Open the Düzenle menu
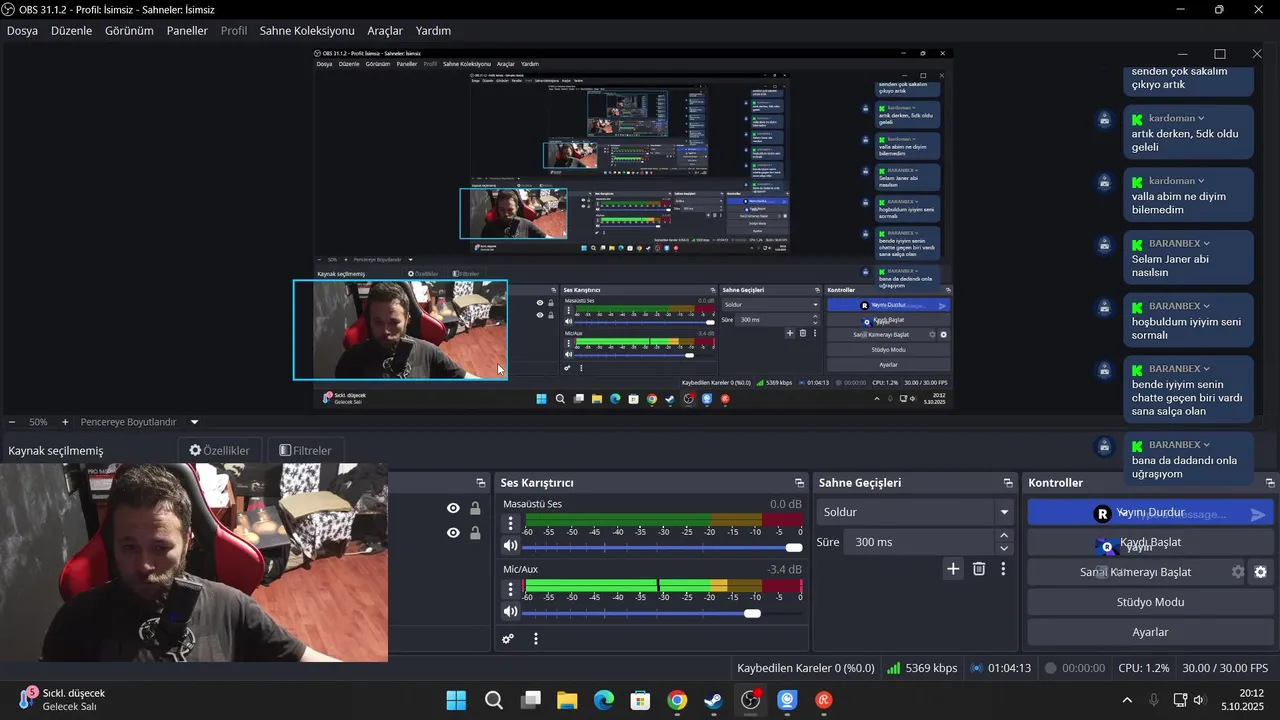The image size is (1280, 720). (71, 30)
